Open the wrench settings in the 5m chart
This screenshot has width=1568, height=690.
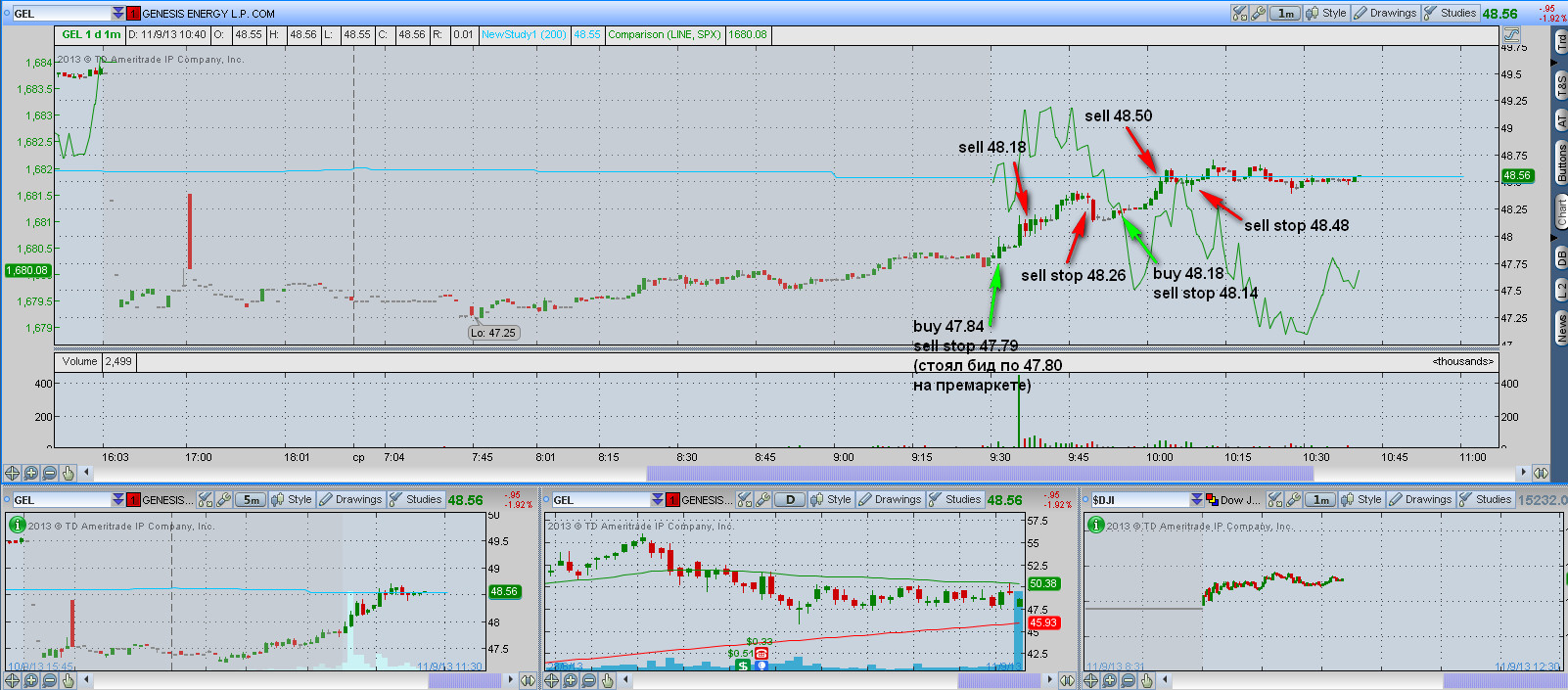point(224,499)
